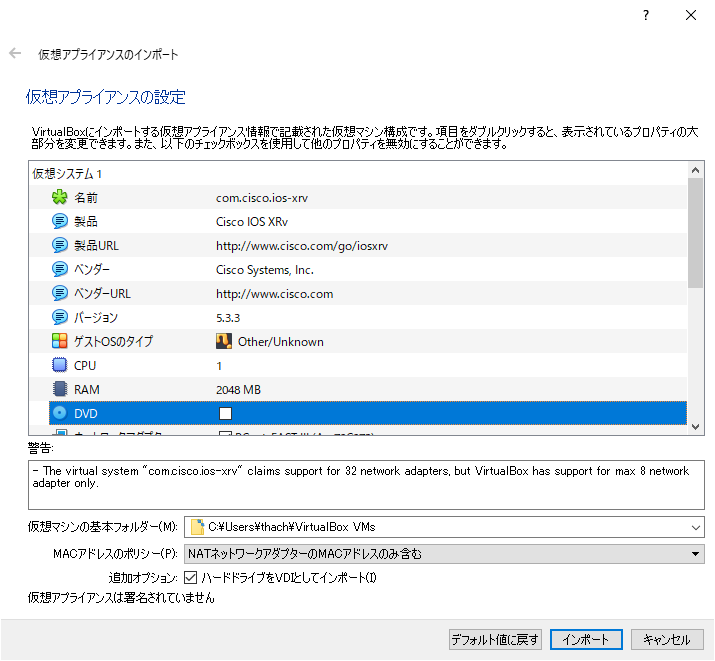The image size is (715, 661).
Task: Click inside the 警告 warning text box
Action: [366, 485]
